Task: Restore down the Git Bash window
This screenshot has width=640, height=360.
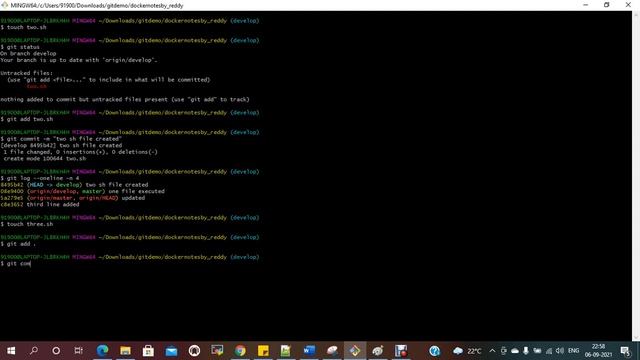Action: [607, 5]
